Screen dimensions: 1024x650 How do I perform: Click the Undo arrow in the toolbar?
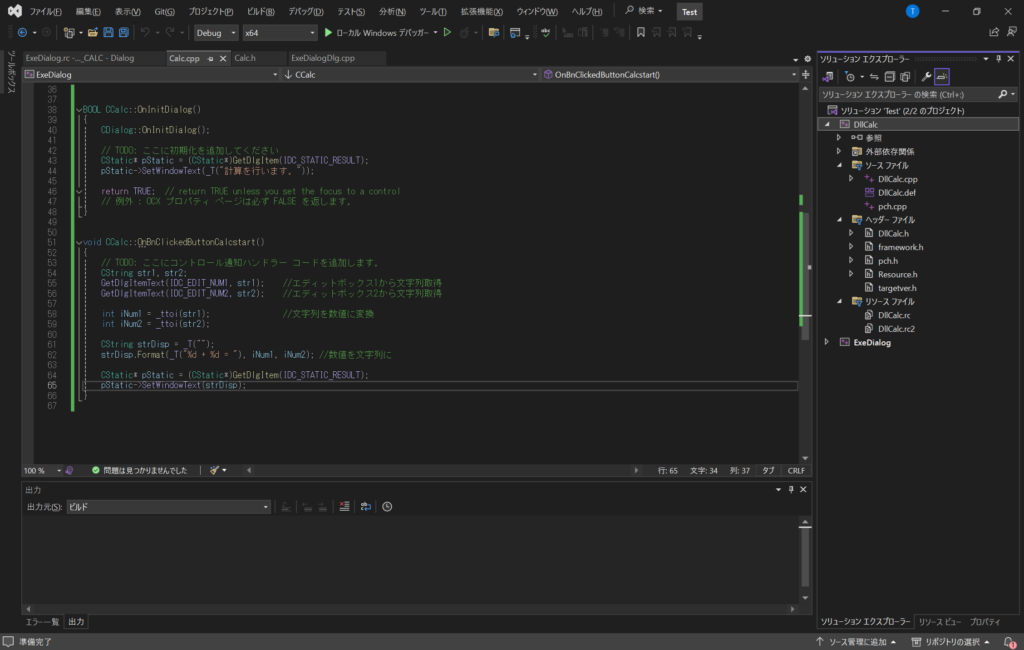click(x=146, y=33)
